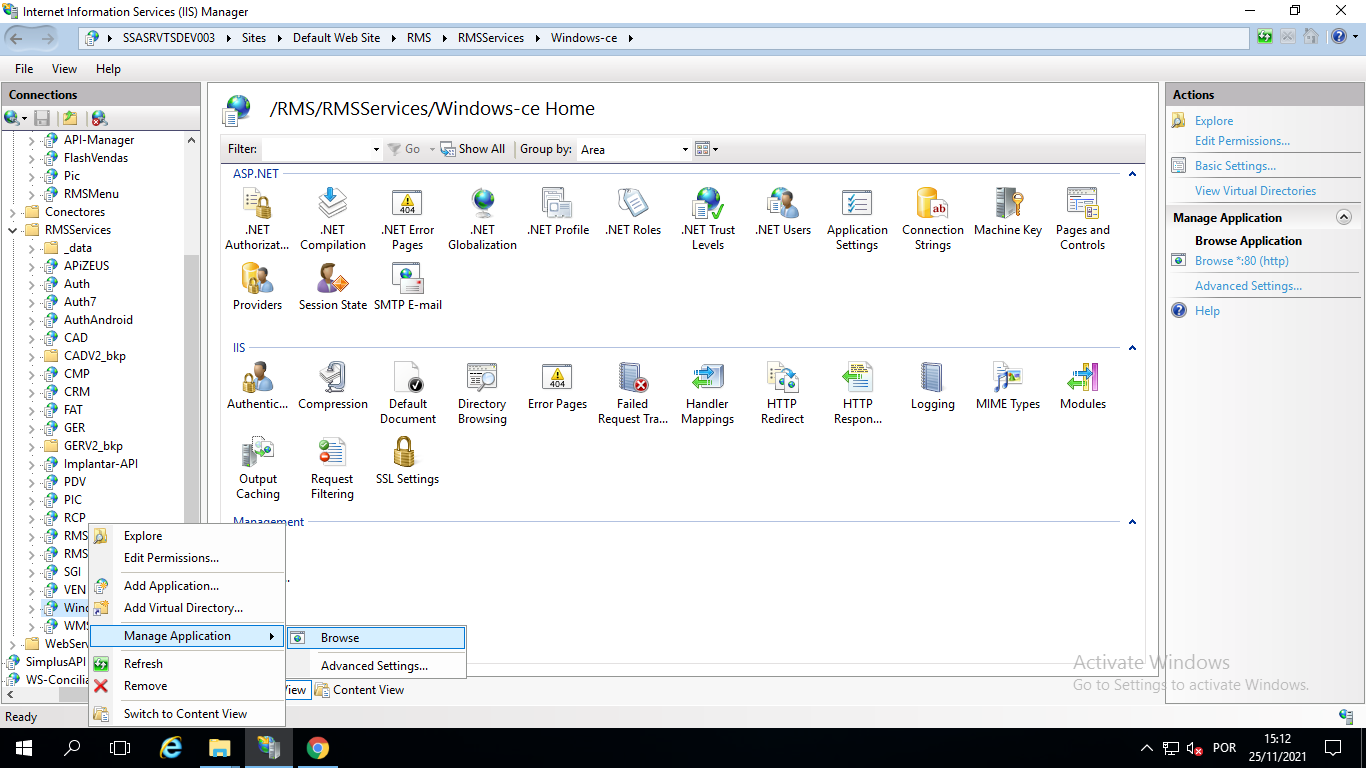Collapse the RMSServices tree node
Image resolution: width=1366 pixels, height=768 pixels.
[14, 230]
